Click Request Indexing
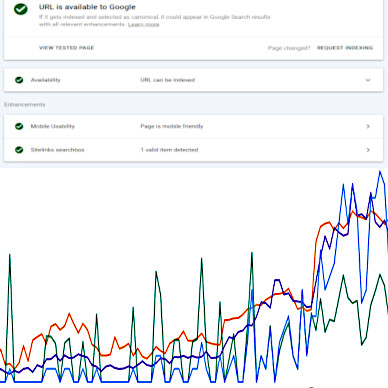Screen dimensions: 388x388 point(345,48)
